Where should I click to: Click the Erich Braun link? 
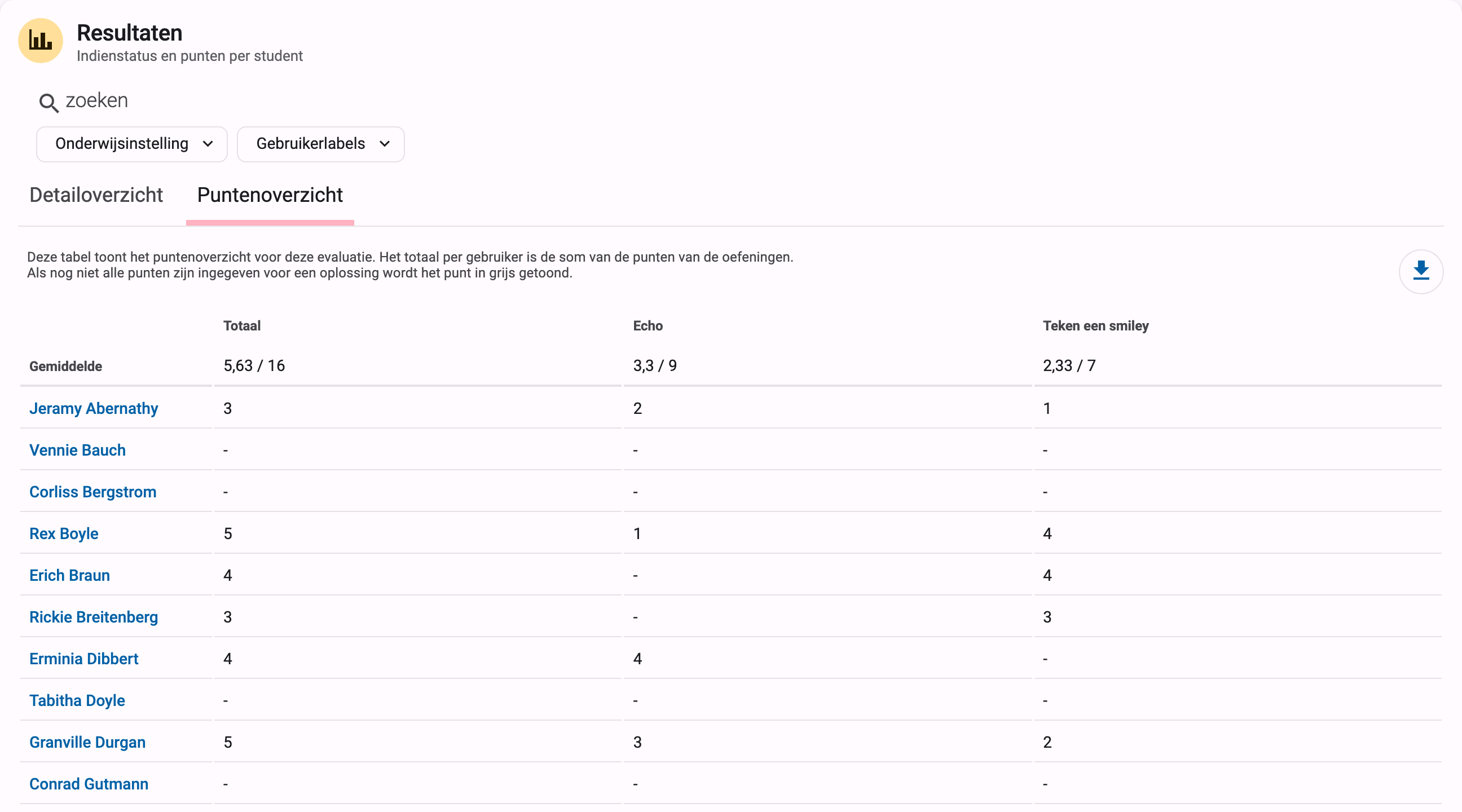[x=69, y=575]
